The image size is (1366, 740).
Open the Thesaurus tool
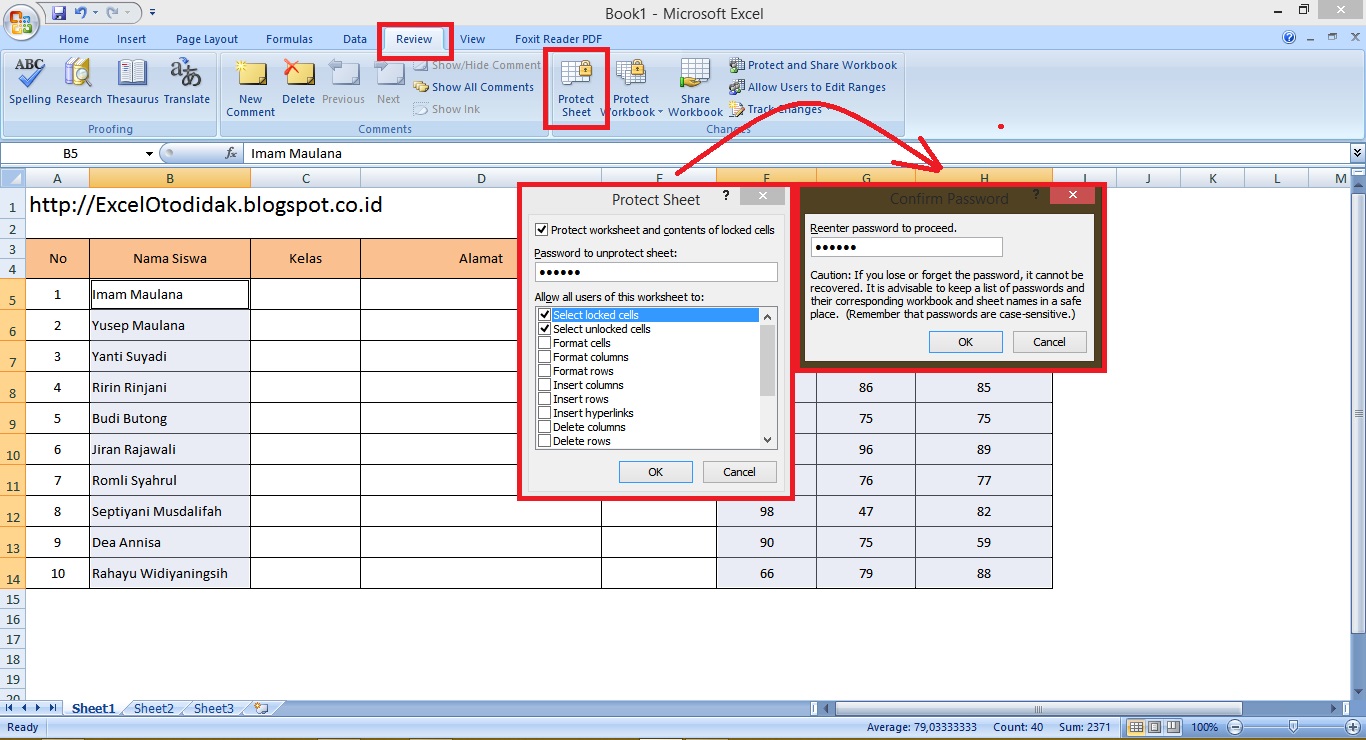coord(132,82)
